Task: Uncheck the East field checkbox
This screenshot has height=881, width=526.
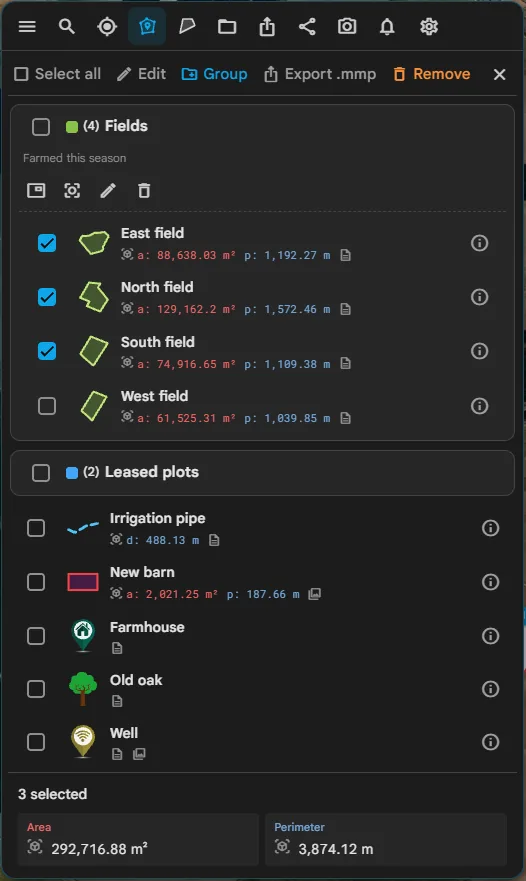Action: point(47,243)
